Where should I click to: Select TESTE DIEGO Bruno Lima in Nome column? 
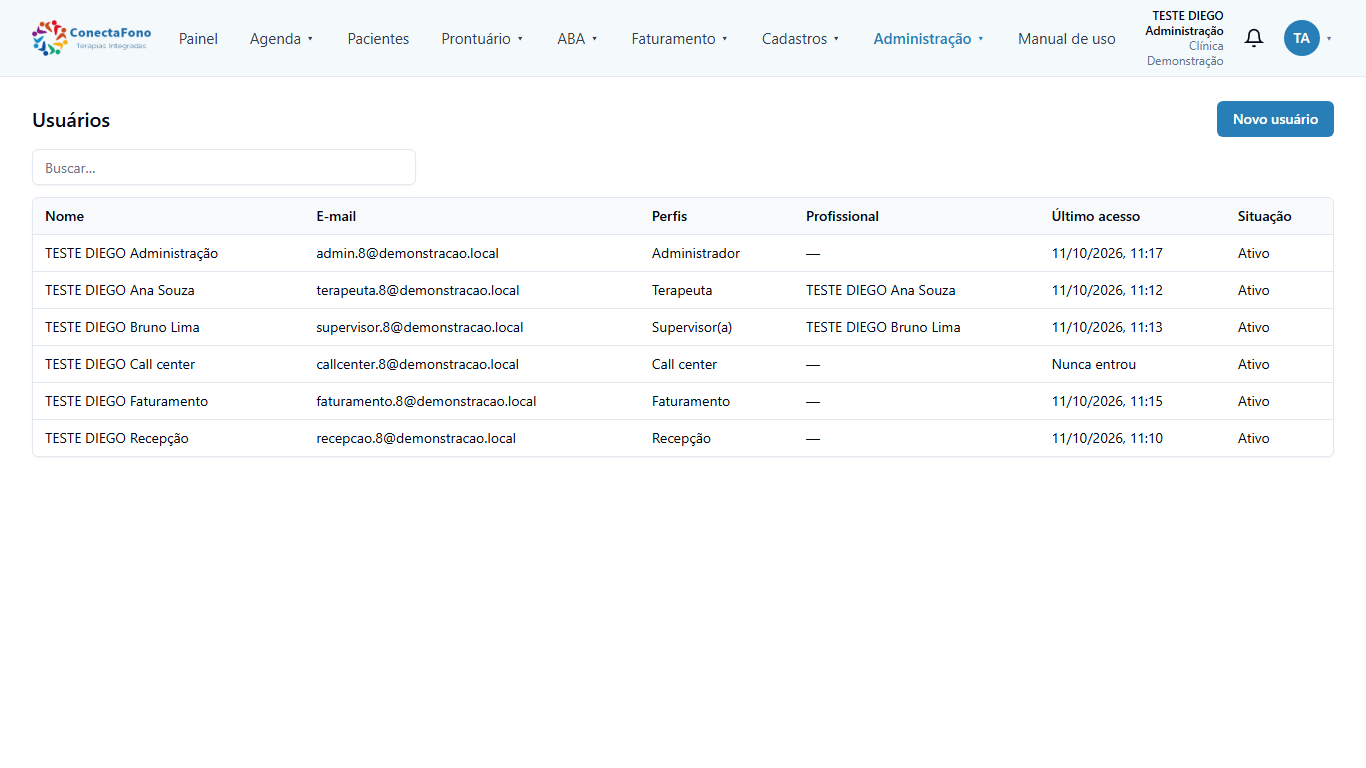coord(123,327)
